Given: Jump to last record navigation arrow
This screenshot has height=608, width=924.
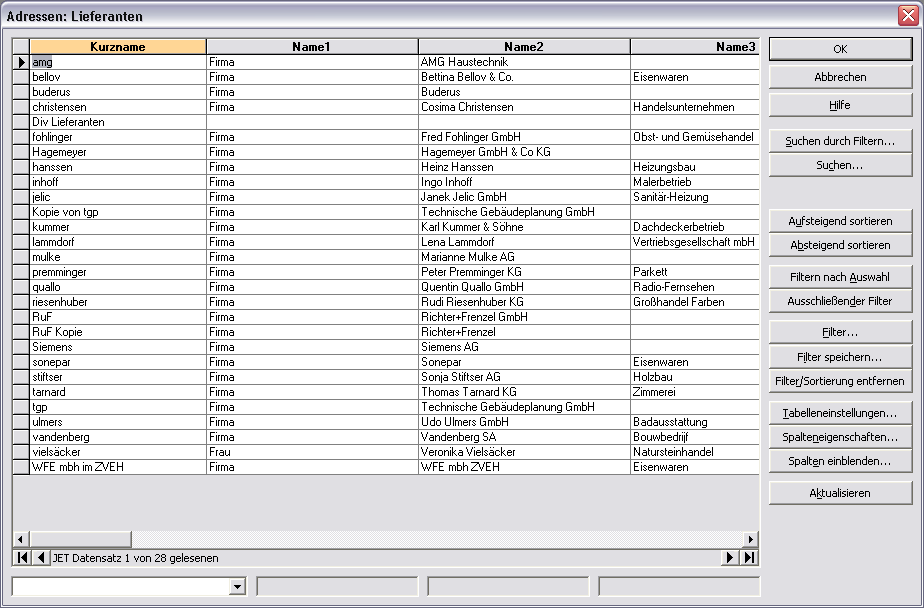Looking at the screenshot, I should (749, 557).
